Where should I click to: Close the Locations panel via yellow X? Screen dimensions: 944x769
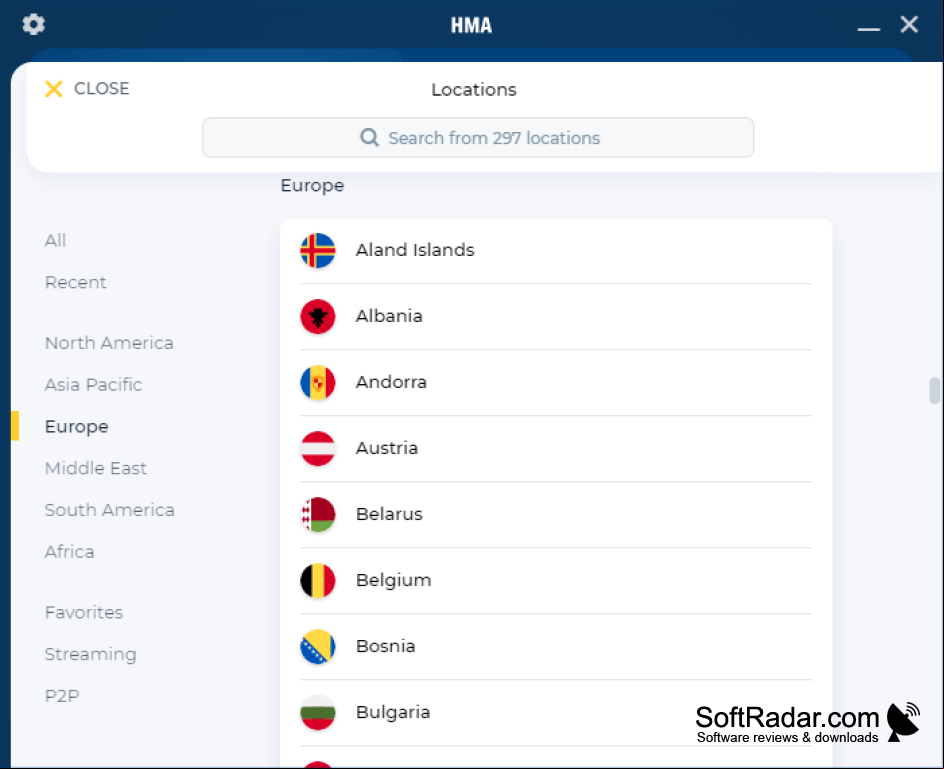(x=54, y=89)
